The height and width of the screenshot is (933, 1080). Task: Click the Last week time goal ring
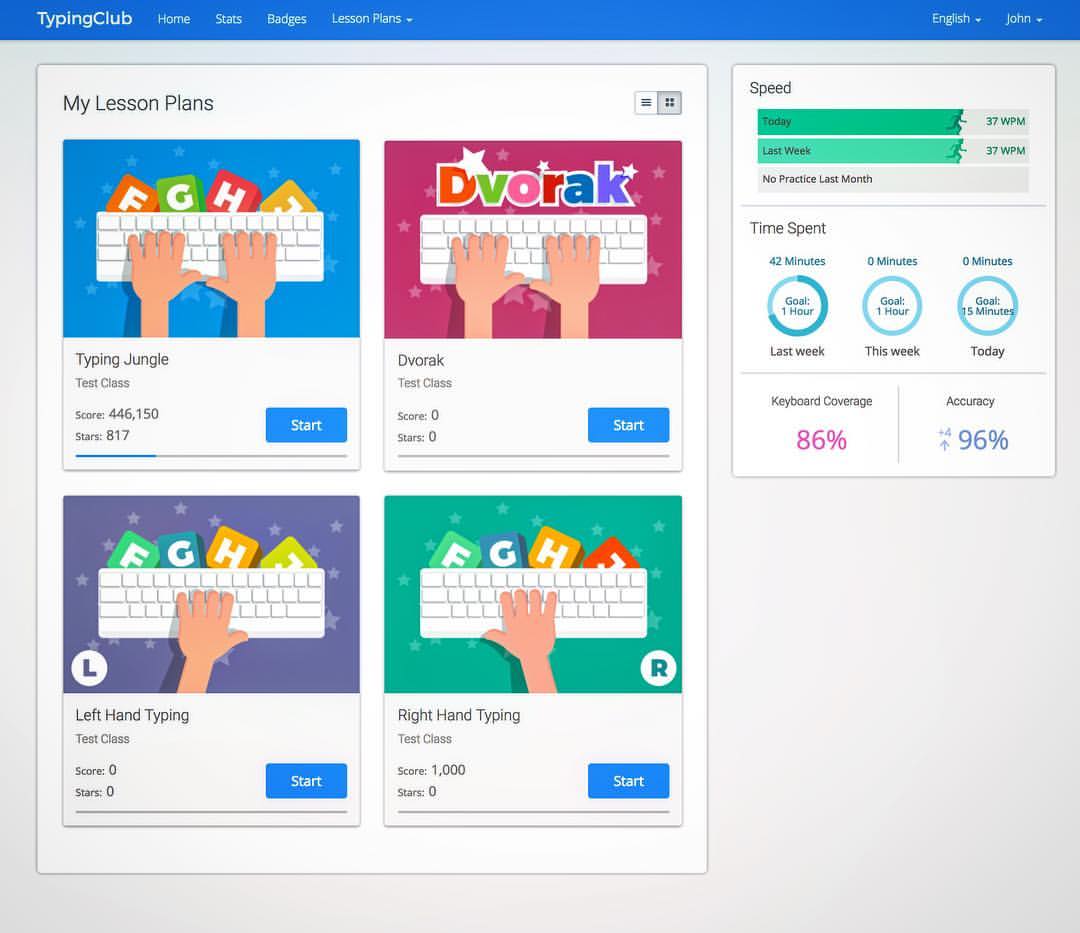pos(798,306)
